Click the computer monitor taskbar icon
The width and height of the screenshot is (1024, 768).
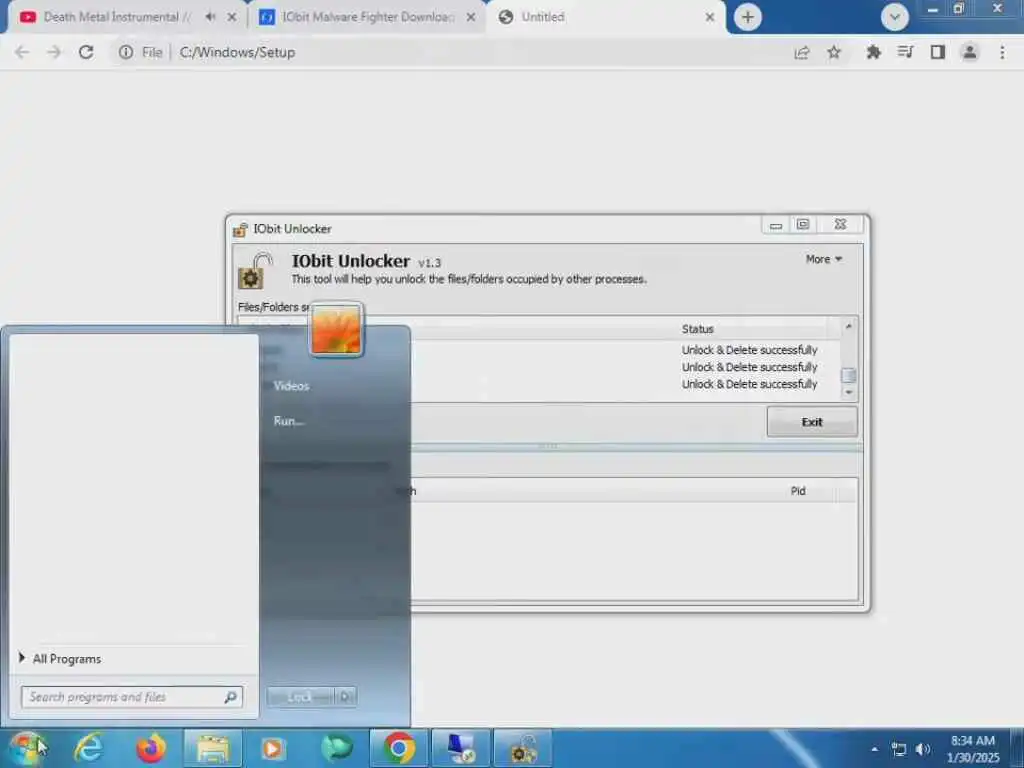[461, 748]
